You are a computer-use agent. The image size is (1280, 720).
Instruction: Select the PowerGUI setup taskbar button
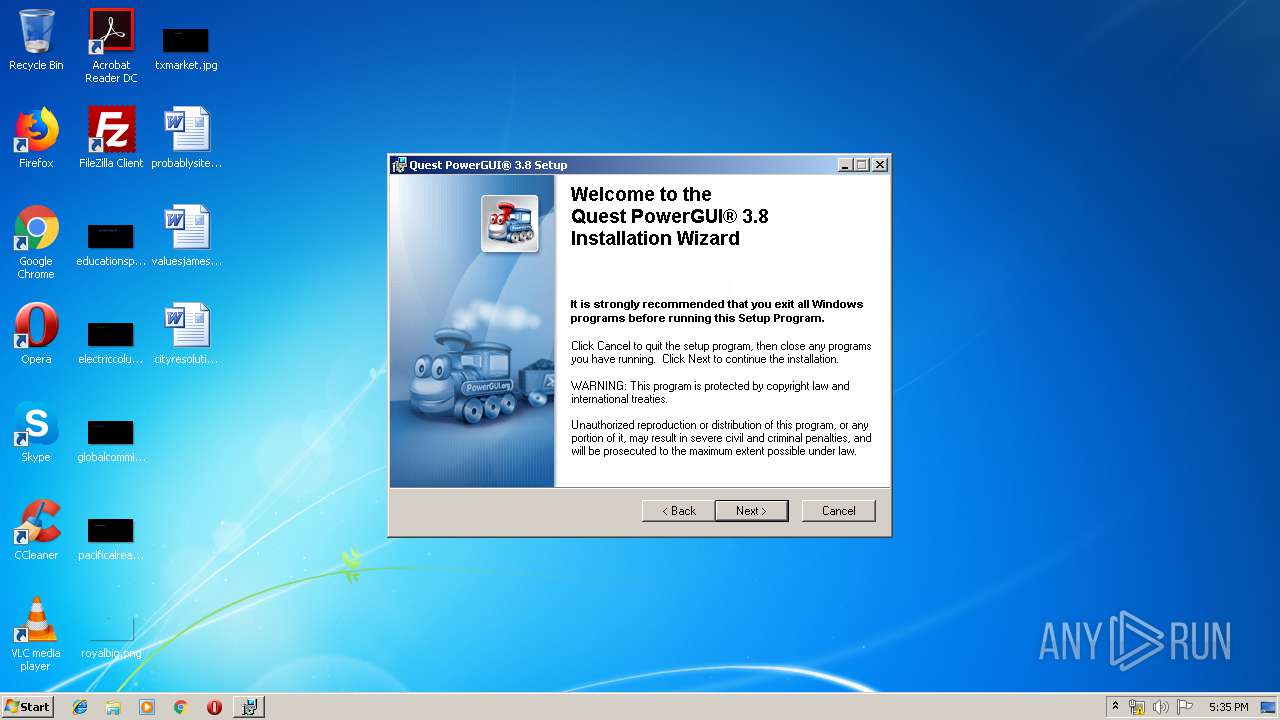click(x=249, y=707)
